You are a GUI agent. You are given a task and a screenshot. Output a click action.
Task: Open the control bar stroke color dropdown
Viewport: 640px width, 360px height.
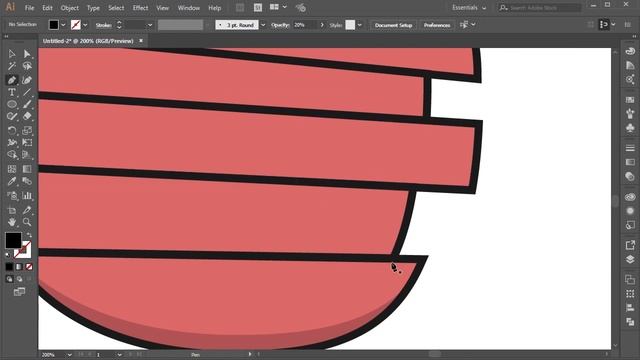tap(85, 25)
